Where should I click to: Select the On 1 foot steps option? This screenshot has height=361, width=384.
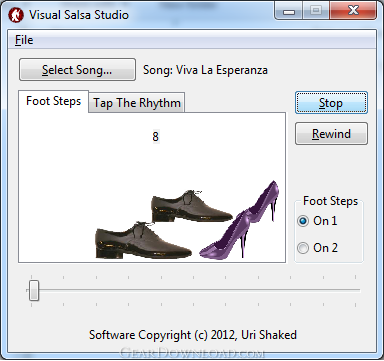click(317, 221)
